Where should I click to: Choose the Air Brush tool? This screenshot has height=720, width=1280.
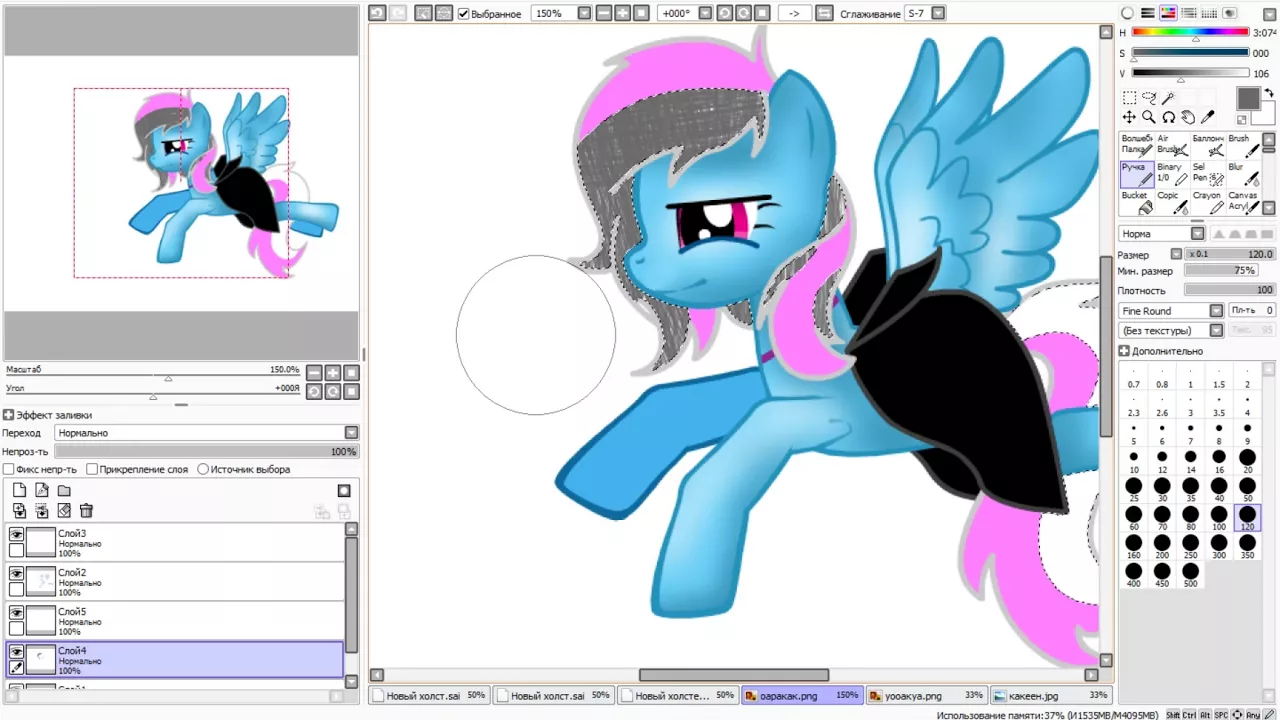point(1172,145)
